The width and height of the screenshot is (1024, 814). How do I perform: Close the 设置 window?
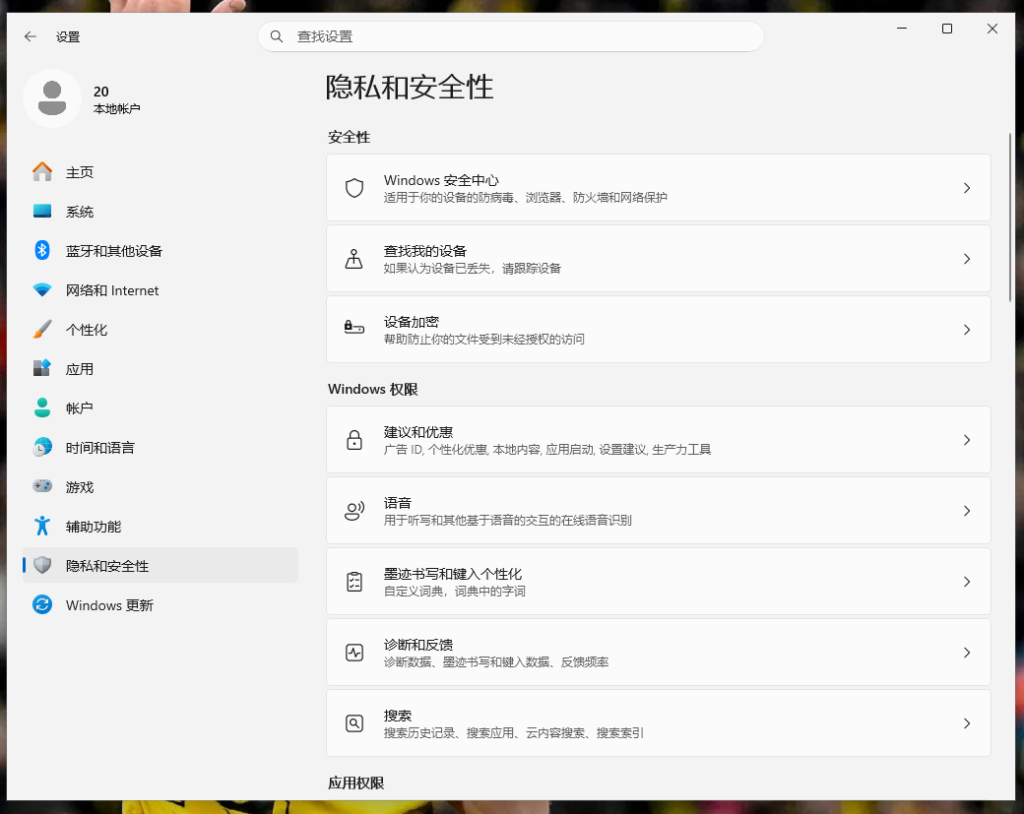pos(992,29)
